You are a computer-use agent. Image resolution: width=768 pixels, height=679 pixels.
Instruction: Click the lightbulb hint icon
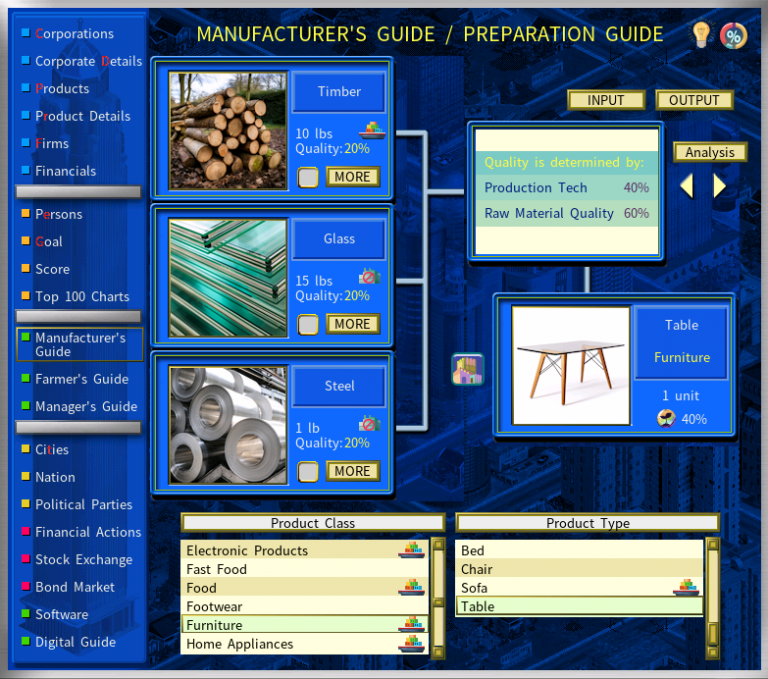tap(702, 35)
